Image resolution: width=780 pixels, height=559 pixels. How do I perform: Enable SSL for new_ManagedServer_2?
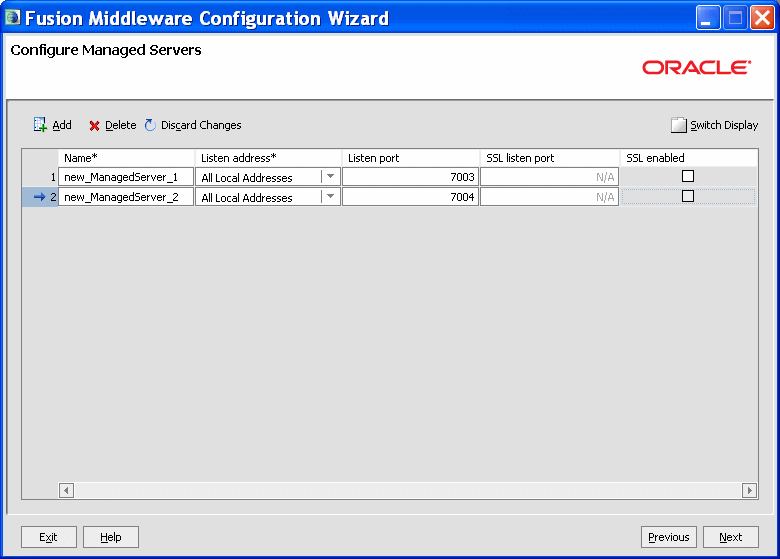(x=688, y=196)
